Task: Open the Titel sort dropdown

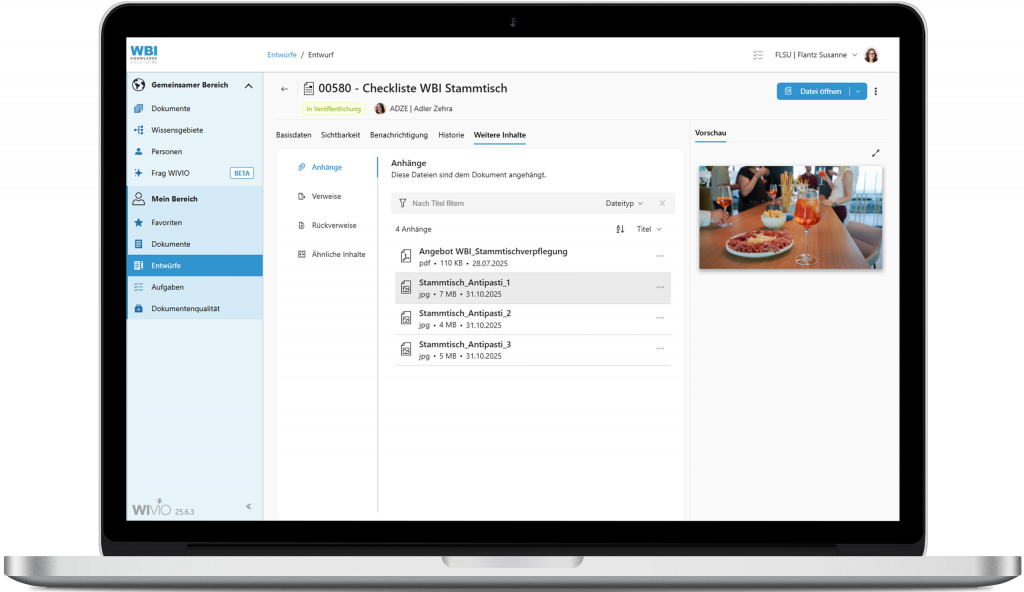Action: click(649, 229)
